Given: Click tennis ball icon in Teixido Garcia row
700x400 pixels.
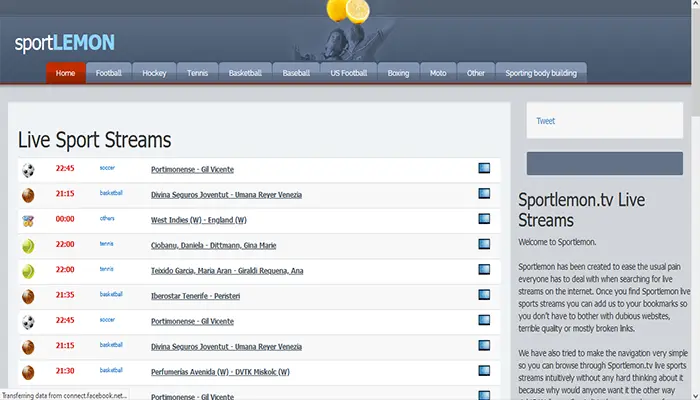Looking at the screenshot, I should [28, 271].
